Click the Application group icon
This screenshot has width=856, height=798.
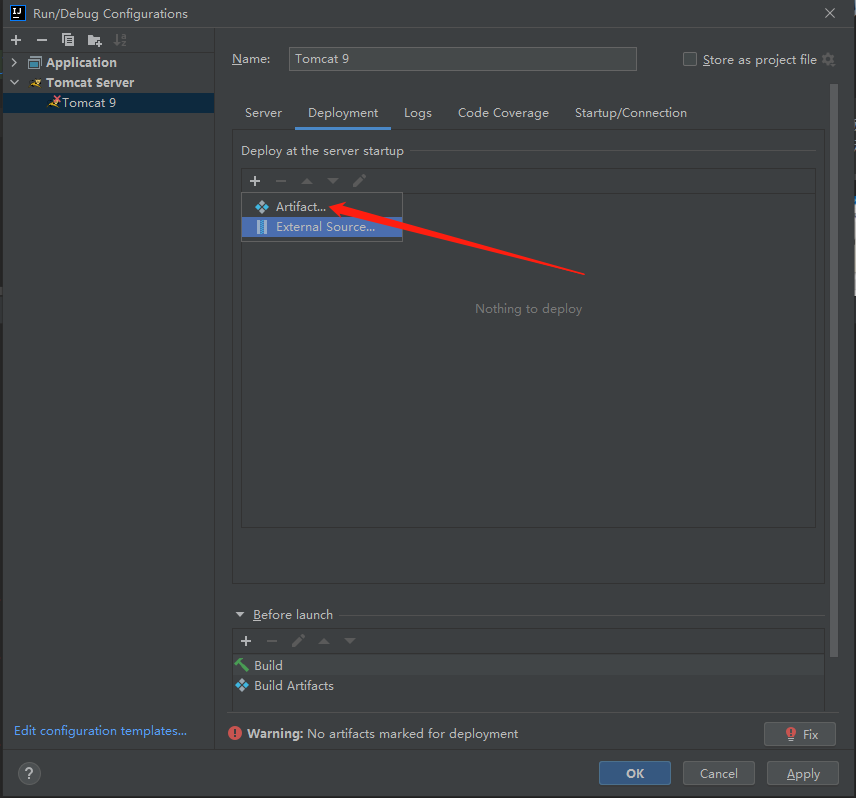35,63
